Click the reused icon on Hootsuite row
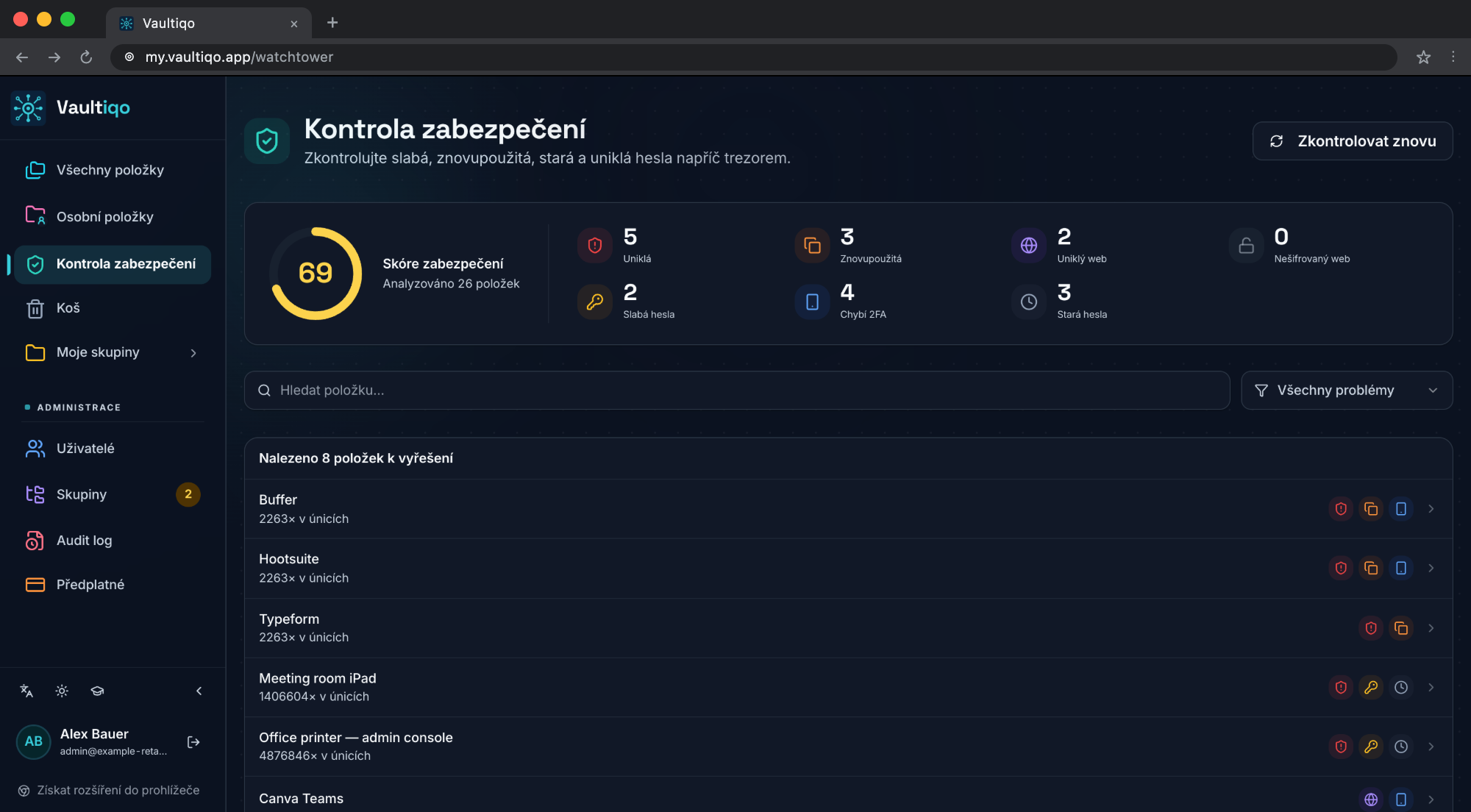Image resolution: width=1471 pixels, height=812 pixels. coord(1371,569)
